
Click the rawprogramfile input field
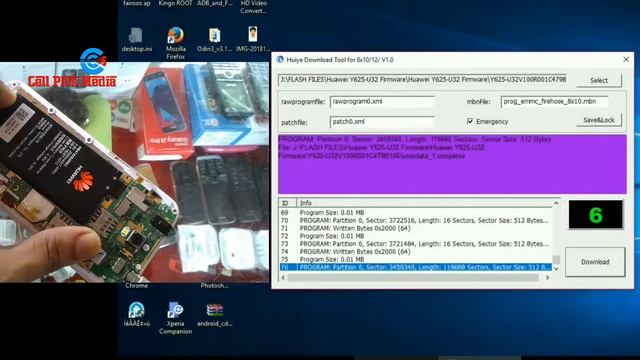click(x=382, y=102)
